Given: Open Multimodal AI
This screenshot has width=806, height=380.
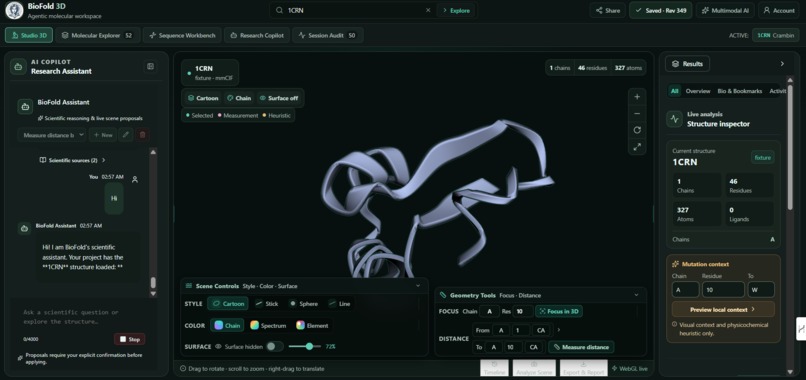Looking at the screenshot, I should [725, 10].
